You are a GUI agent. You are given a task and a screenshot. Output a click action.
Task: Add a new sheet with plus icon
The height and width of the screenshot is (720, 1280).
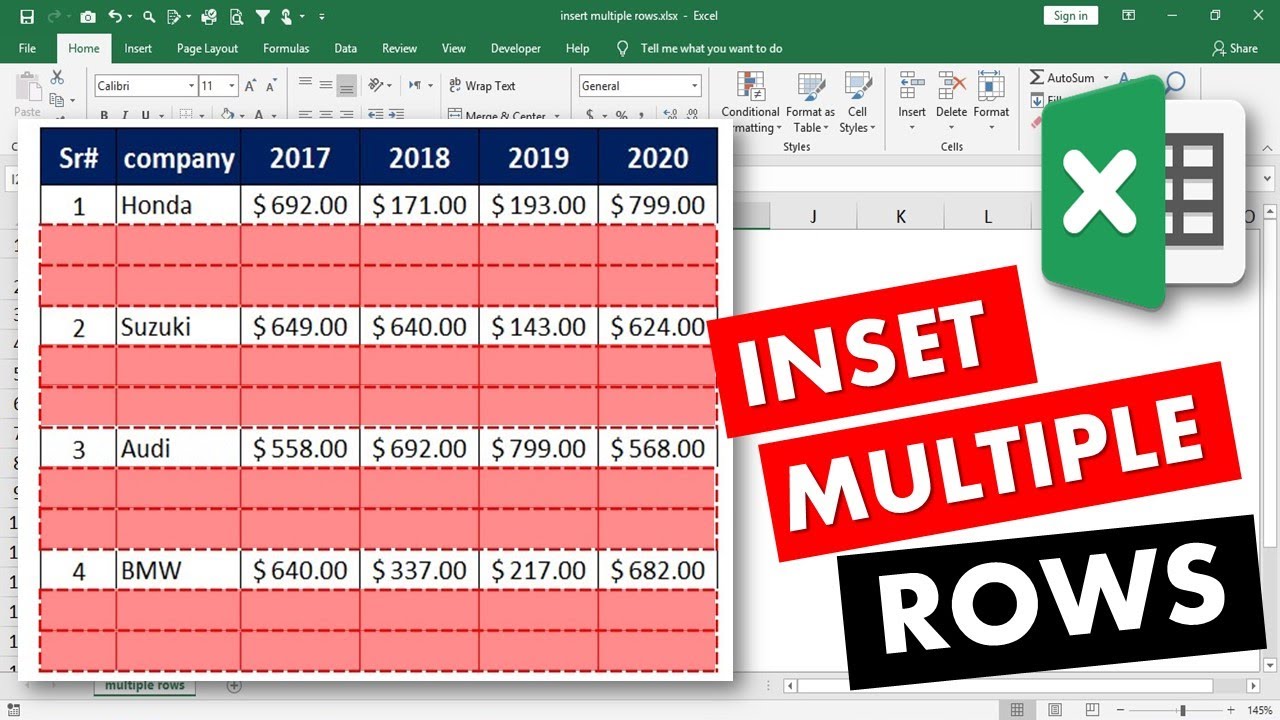(234, 686)
